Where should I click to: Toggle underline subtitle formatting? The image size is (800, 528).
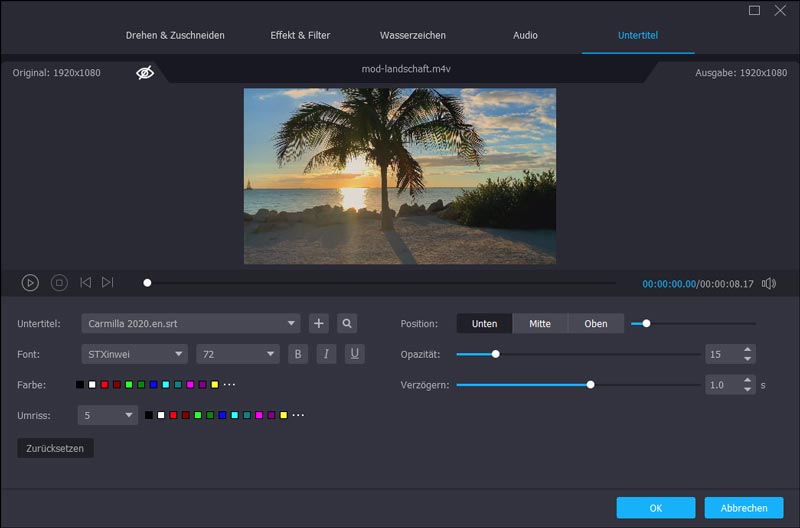pos(354,354)
